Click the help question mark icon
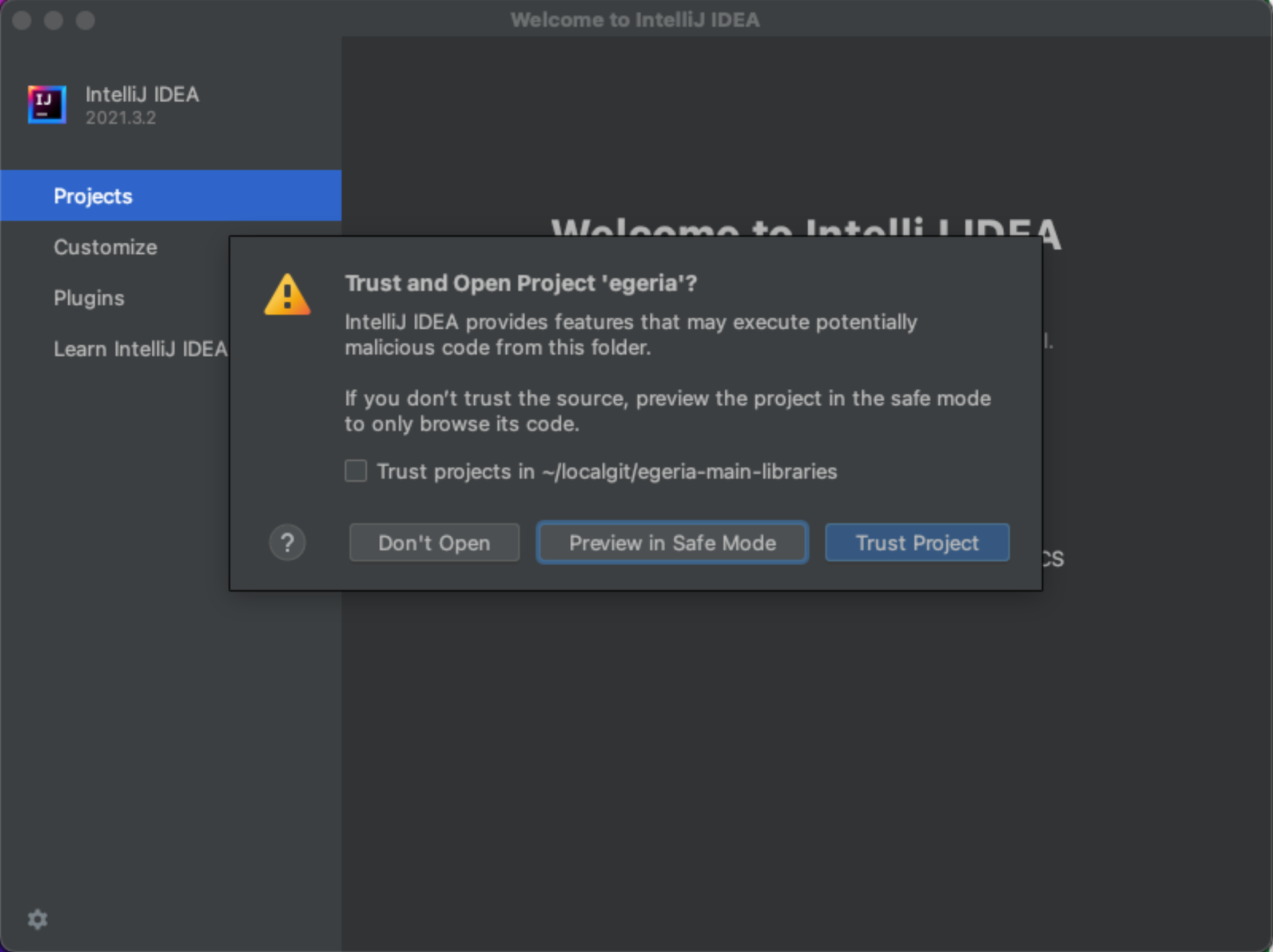 288,542
